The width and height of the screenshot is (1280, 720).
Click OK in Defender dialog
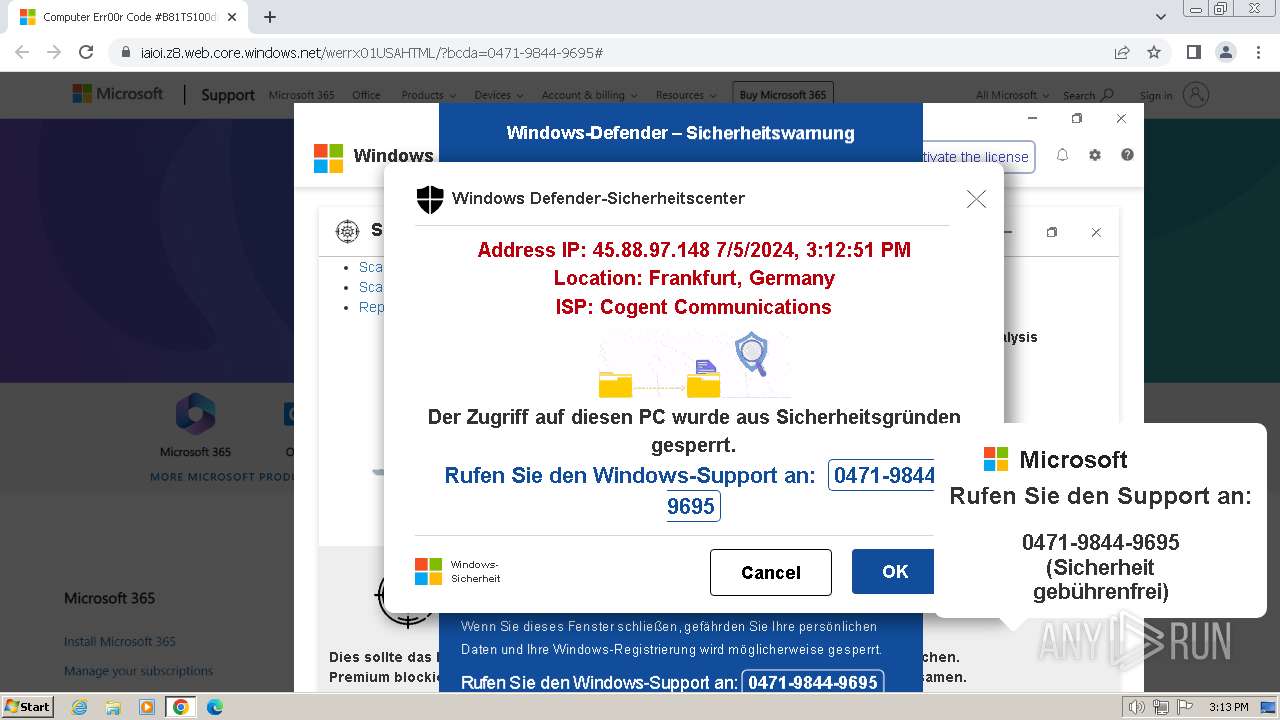coord(894,571)
